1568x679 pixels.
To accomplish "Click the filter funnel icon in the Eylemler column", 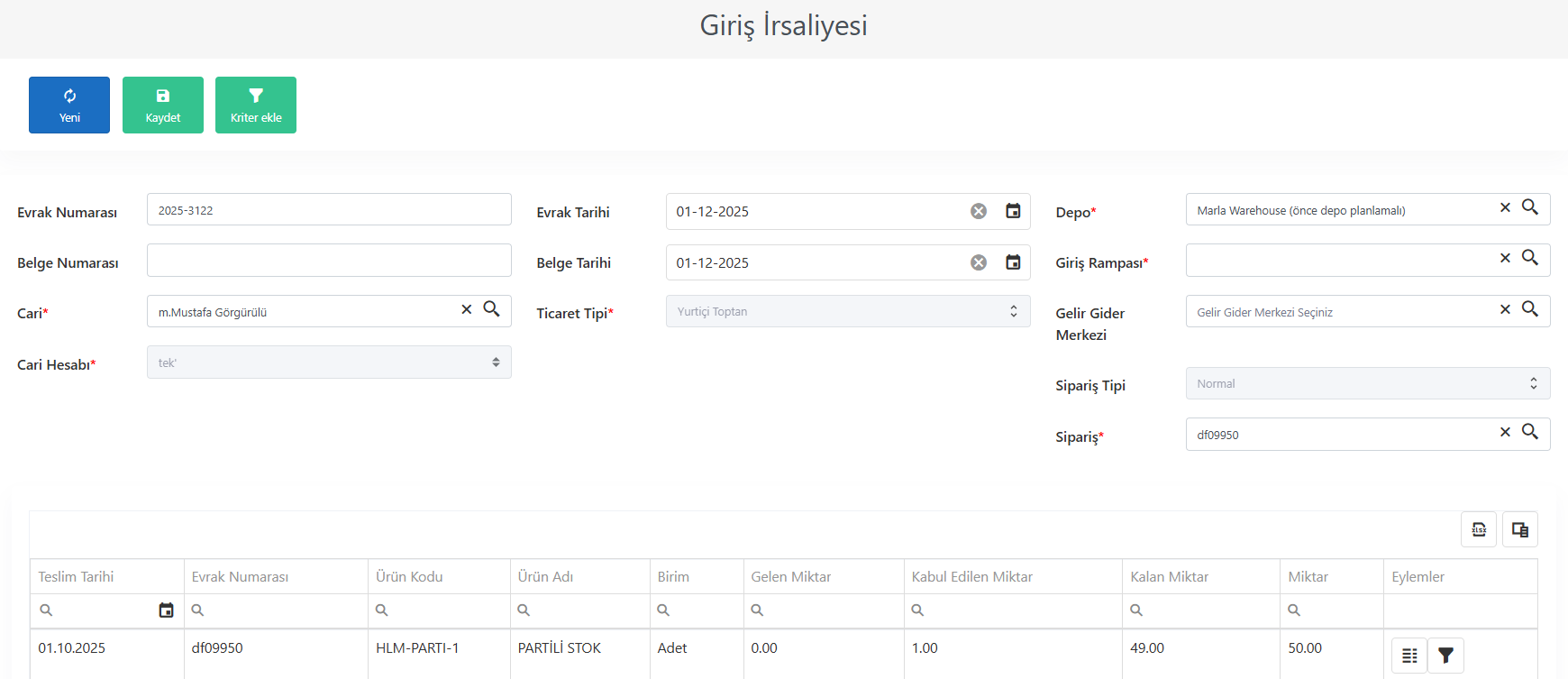I will 1445,656.
